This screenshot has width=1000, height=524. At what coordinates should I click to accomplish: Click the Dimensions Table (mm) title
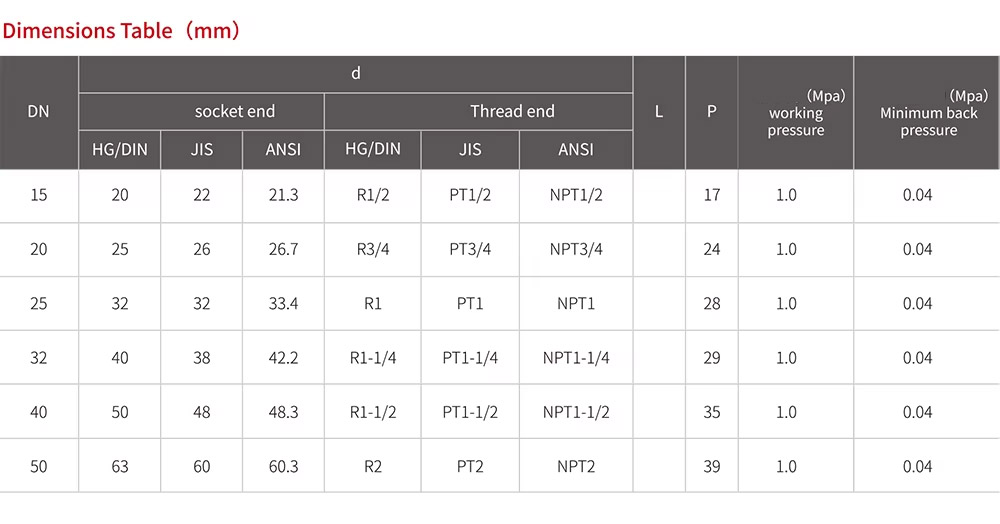pos(121,31)
